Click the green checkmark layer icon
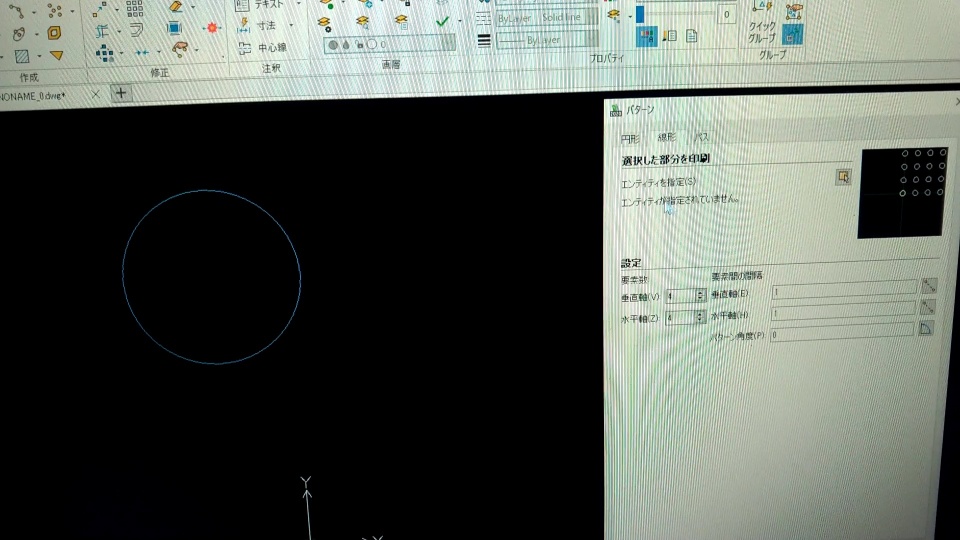 click(x=442, y=21)
